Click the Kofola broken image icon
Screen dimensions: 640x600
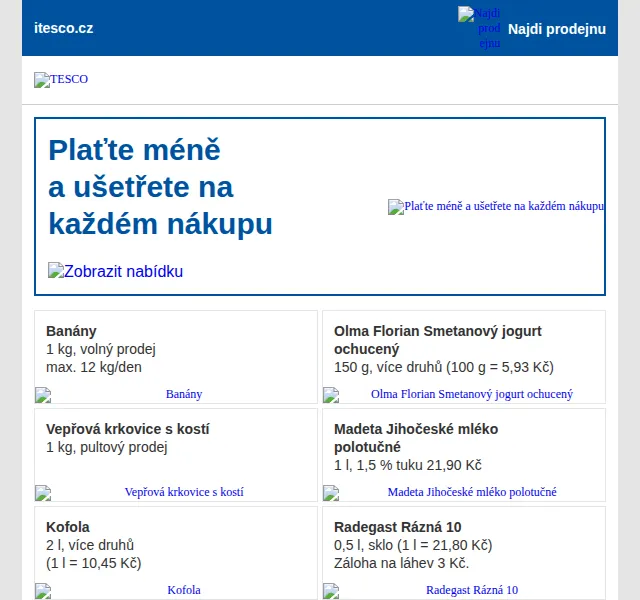coord(43,591)
